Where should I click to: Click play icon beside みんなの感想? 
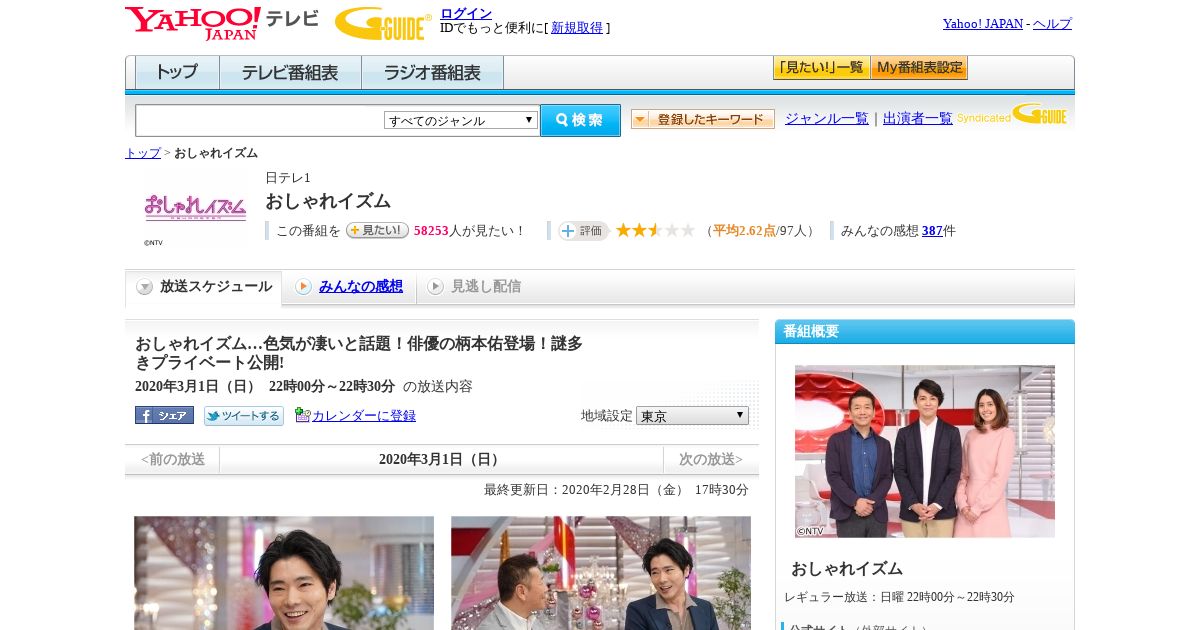(303, 287)
